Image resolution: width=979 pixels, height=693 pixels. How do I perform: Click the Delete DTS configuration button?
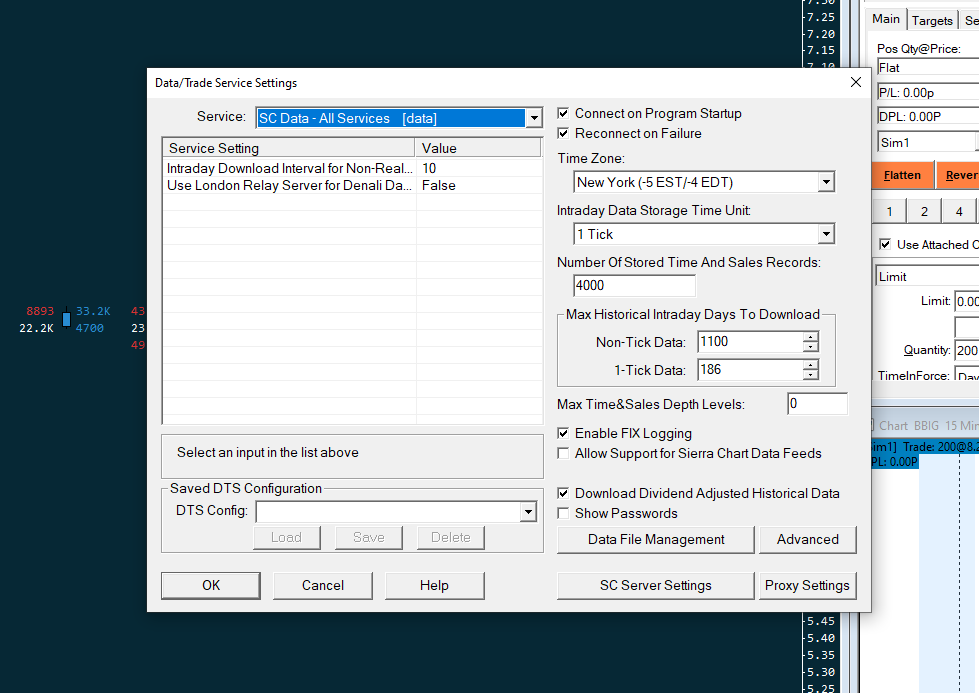coord(451,538)
